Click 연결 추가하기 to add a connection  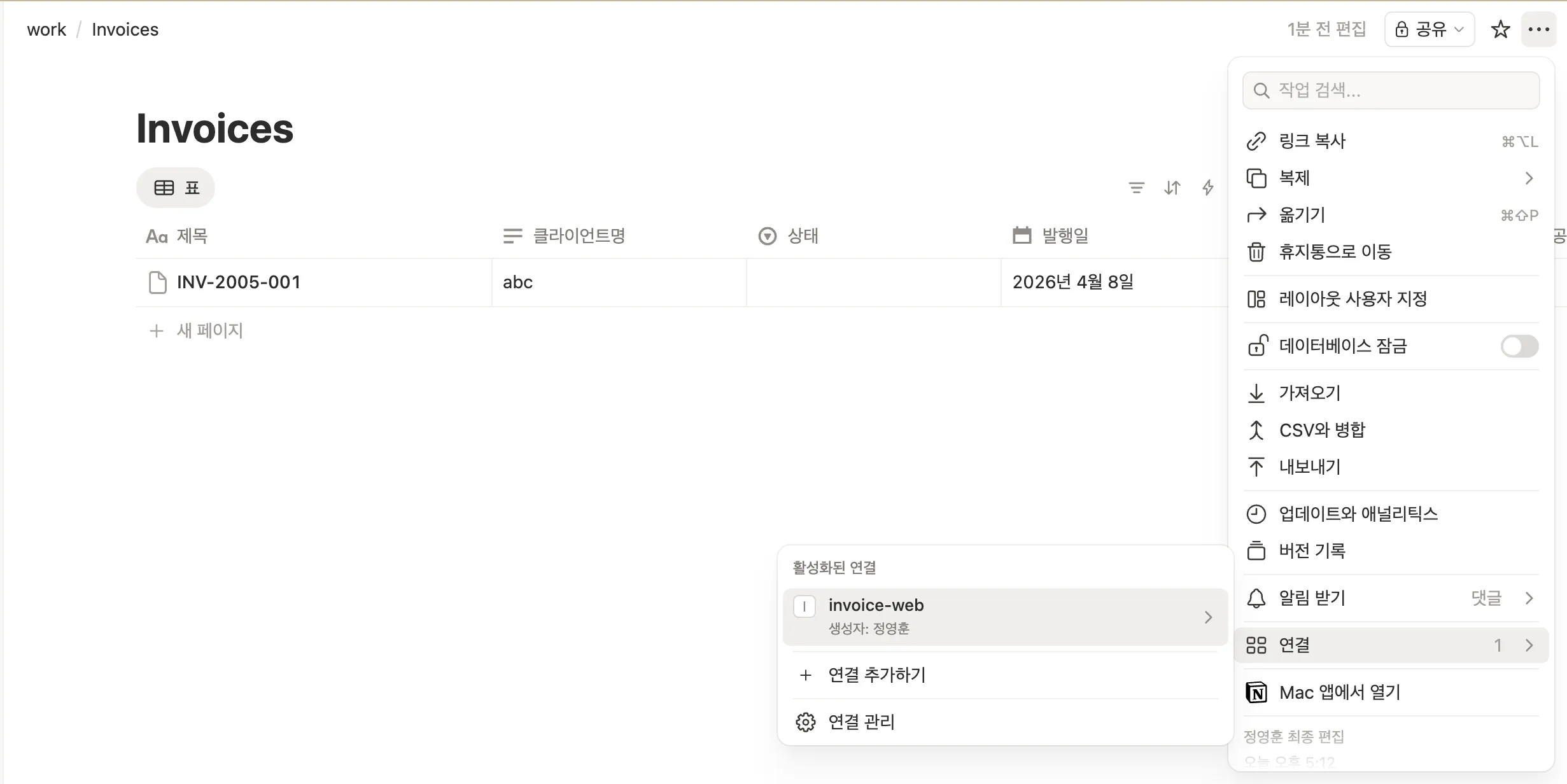876,675
